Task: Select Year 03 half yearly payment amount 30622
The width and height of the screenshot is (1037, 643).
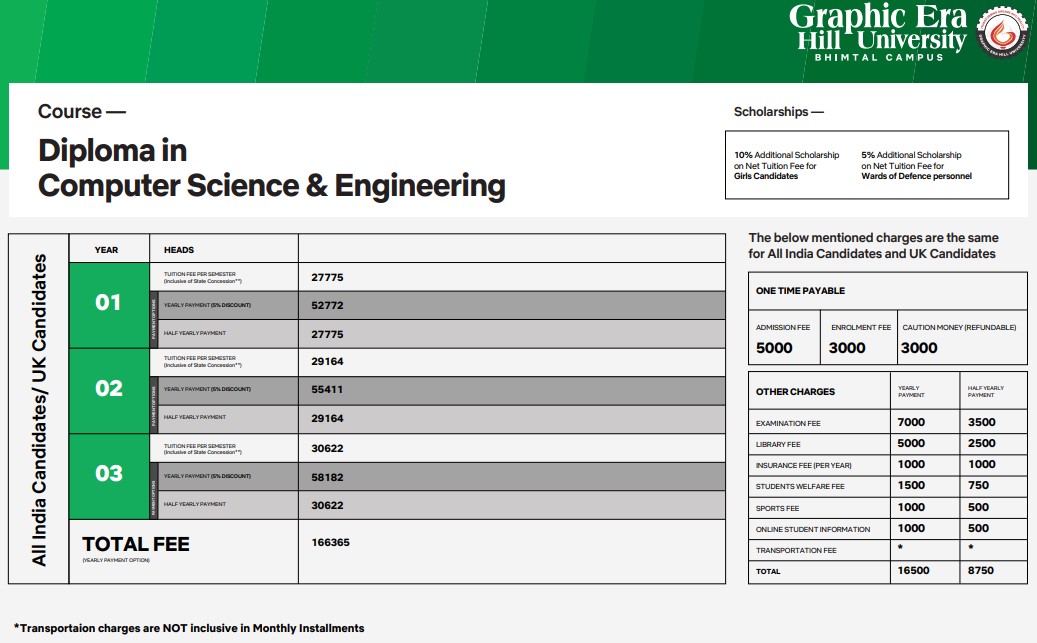Action: pos(327,505)
